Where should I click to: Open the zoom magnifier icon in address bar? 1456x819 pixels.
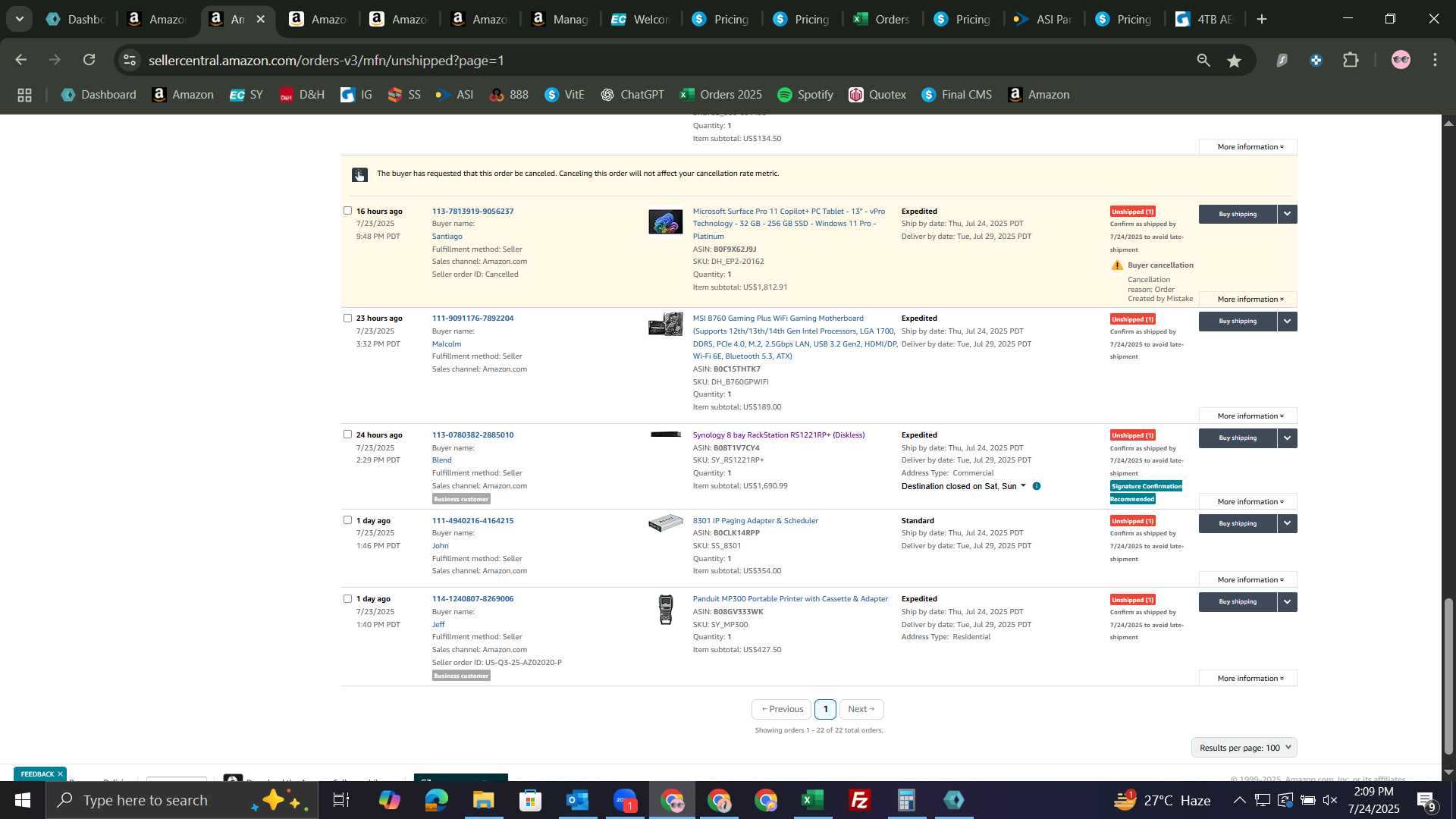pos(1203,61)
